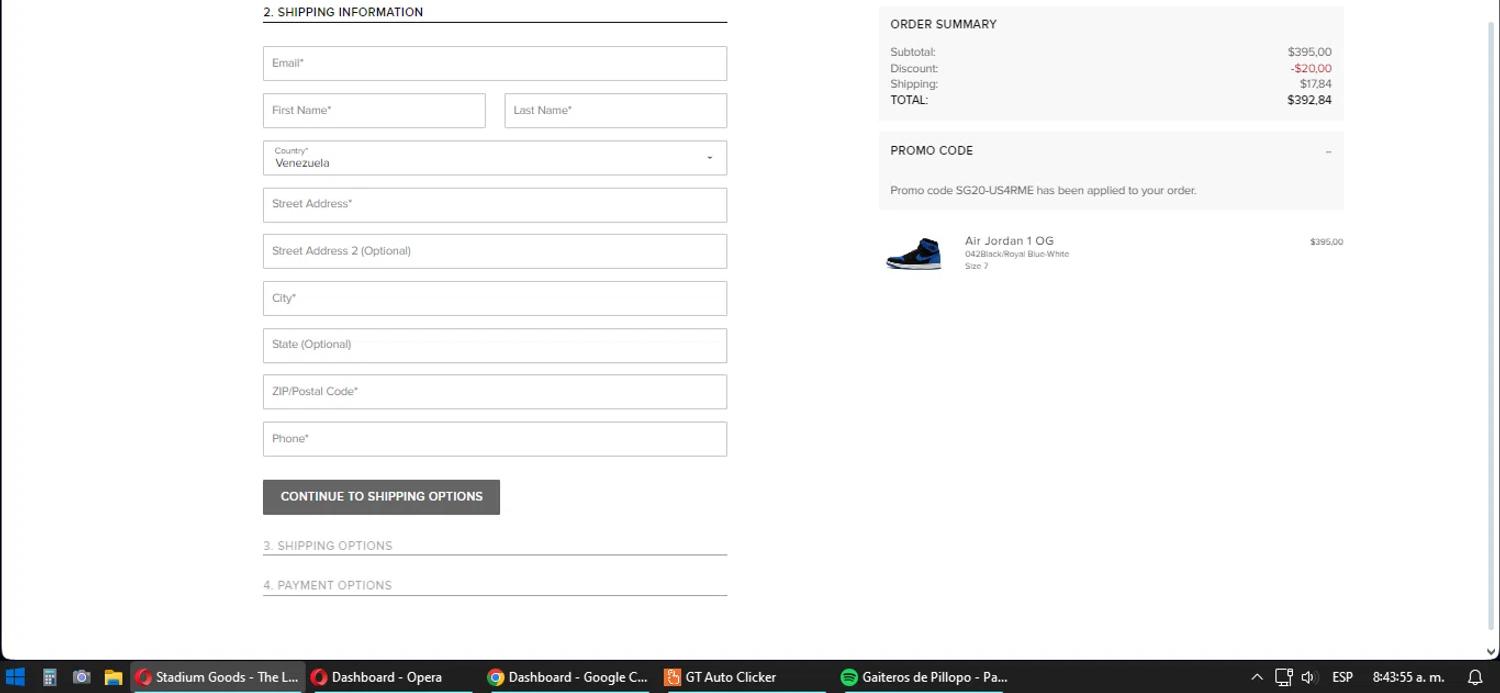Show hidden system tray icons
Screen dimensions: 1500x693
click(1257, 677)
